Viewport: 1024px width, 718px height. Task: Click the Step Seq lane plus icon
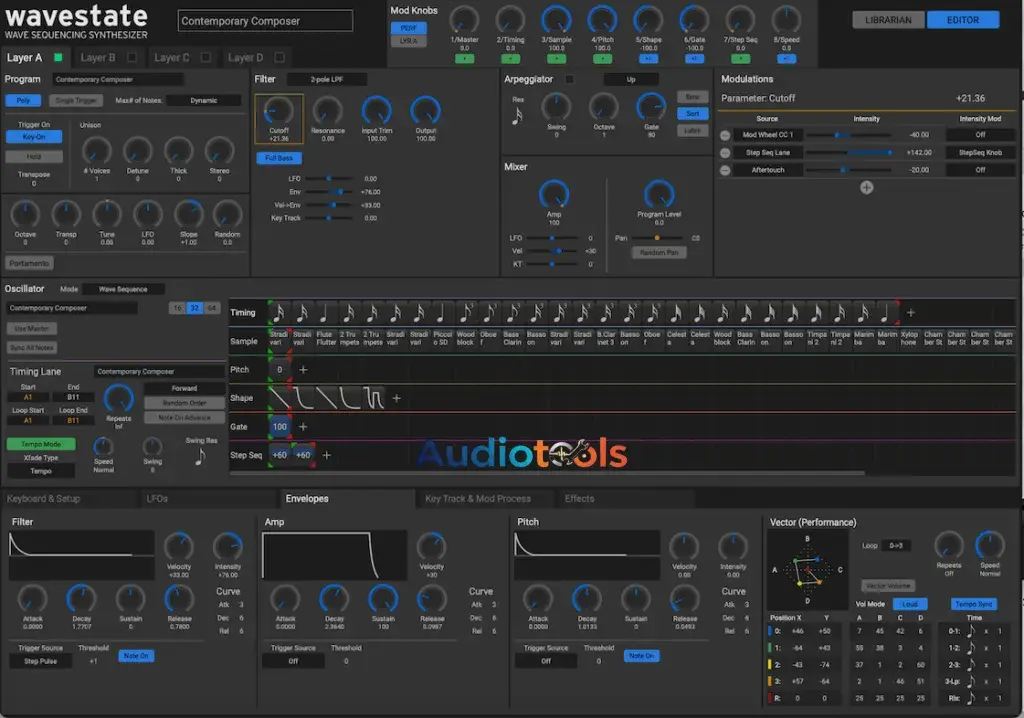coord(326,454)
